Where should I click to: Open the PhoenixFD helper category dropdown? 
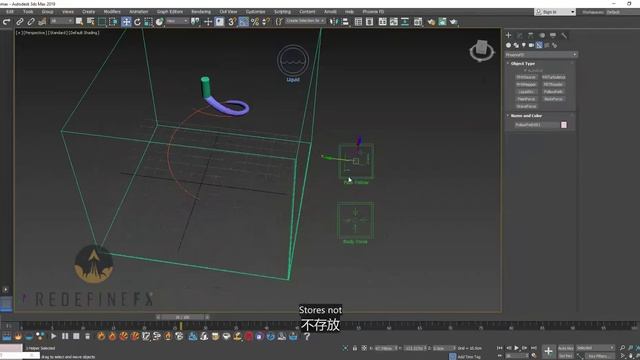click(541, 55)
